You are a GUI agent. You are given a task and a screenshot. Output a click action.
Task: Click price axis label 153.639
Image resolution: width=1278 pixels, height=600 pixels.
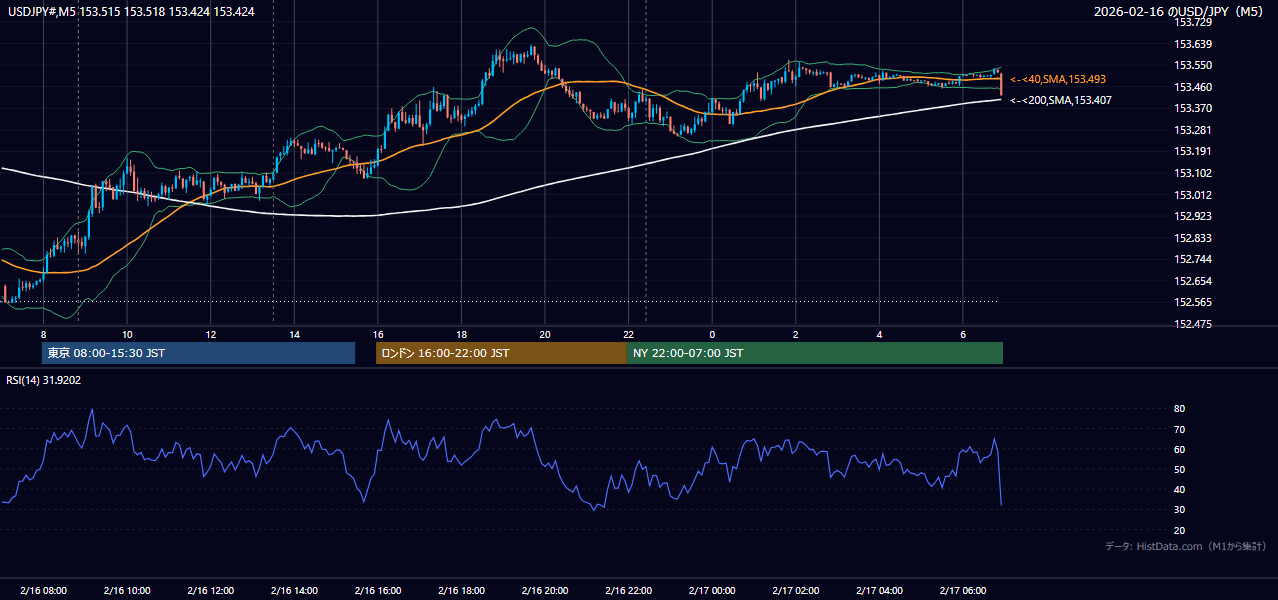(x=1193, y=44)
